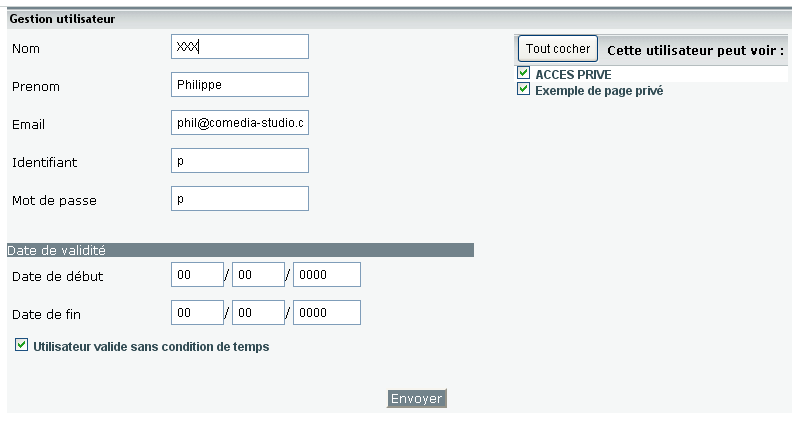Focus the Prenom field containing Philippe
792x423 pixels.
240,85
